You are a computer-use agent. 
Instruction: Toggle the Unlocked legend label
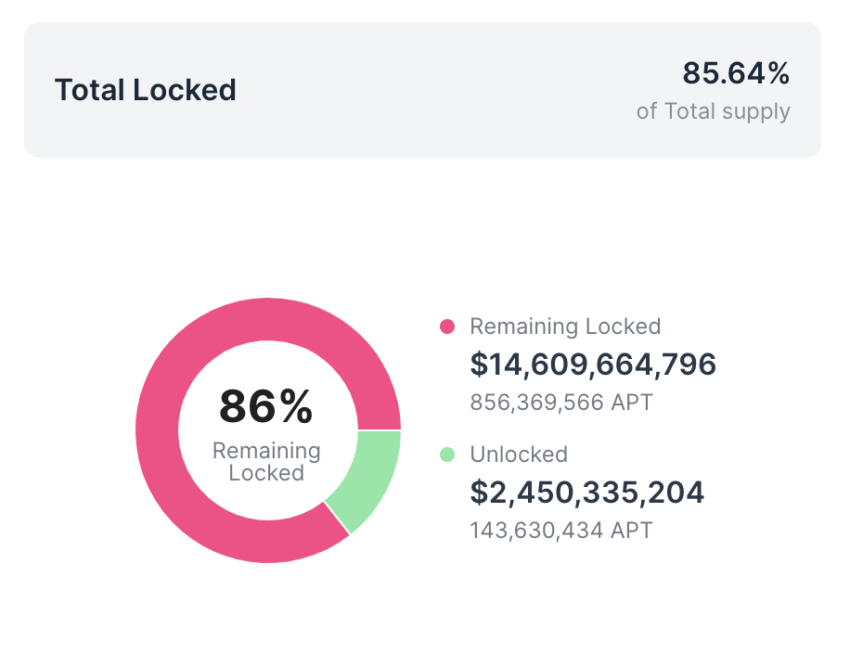(x=518, y=454)
